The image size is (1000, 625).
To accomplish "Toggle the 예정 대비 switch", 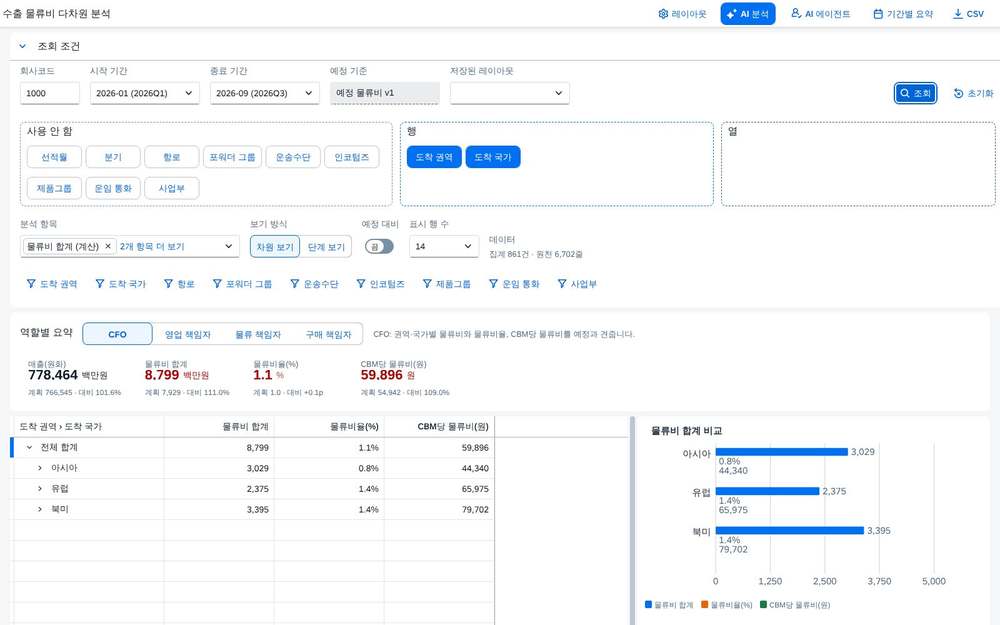I will click(379, 247).
